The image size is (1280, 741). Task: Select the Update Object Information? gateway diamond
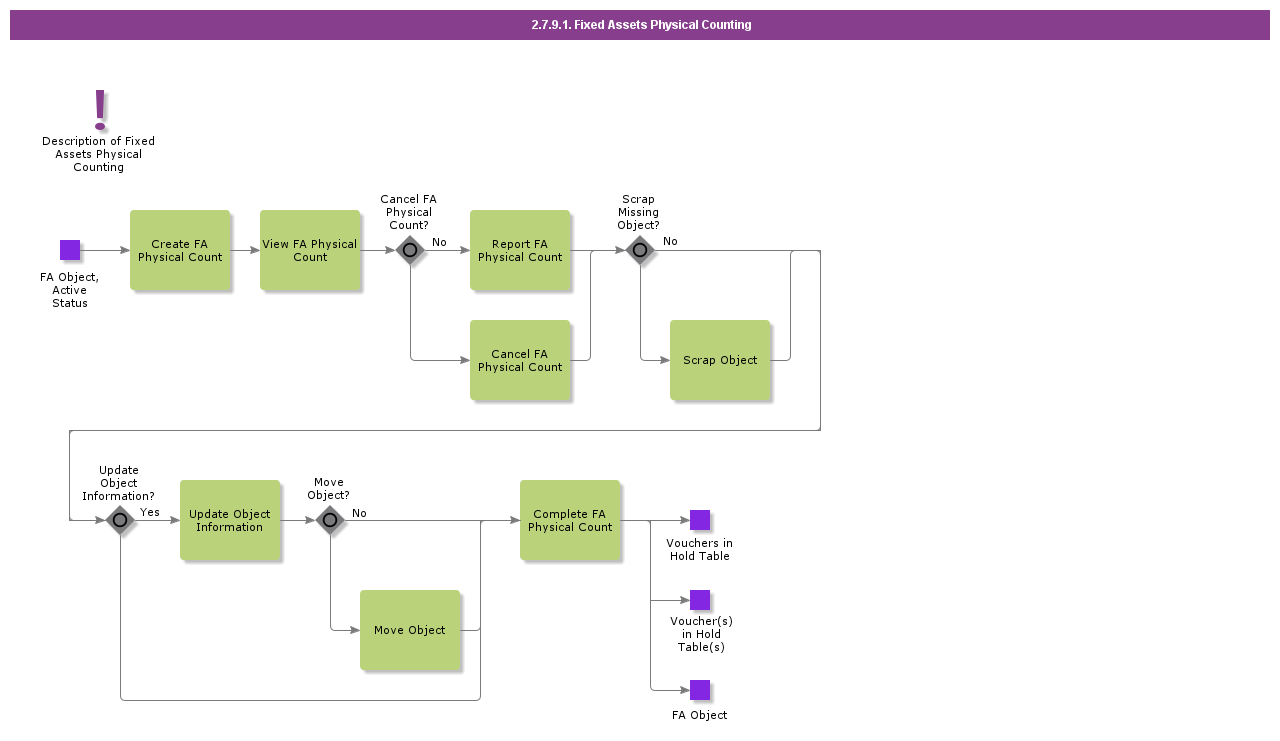coord(120,520)
